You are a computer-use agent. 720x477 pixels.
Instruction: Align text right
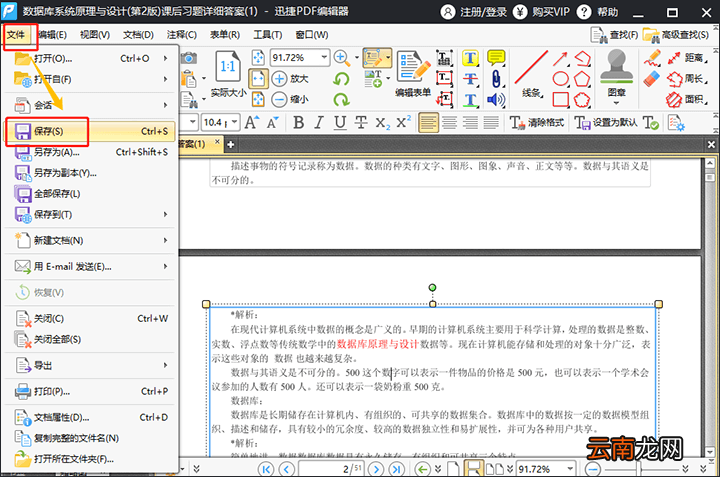click(470, 123)
